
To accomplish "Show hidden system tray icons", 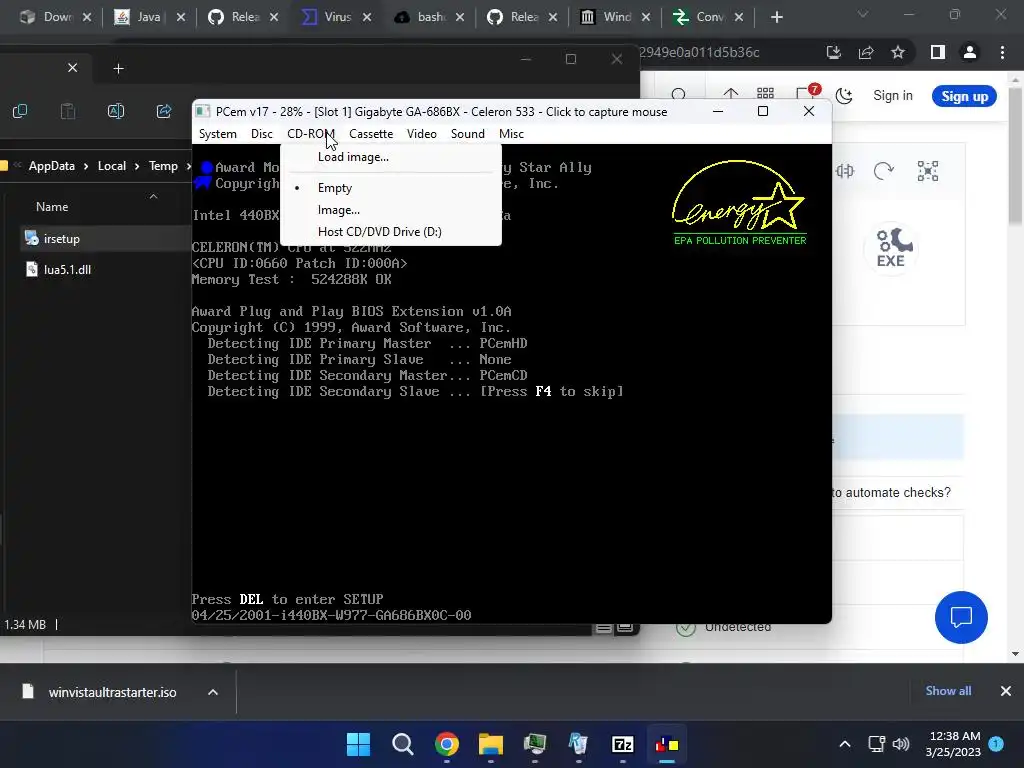I will [844, 744].
